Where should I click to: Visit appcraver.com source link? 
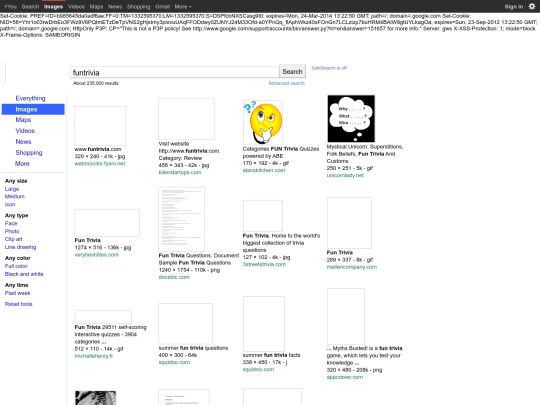click(x=345, y=377)
